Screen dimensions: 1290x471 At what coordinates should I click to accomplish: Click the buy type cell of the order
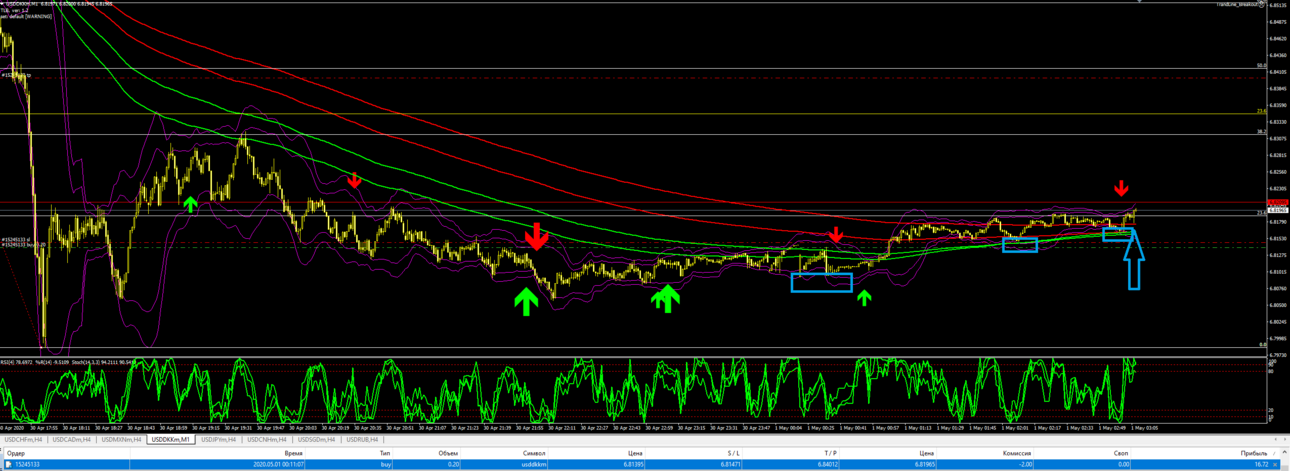385,464
